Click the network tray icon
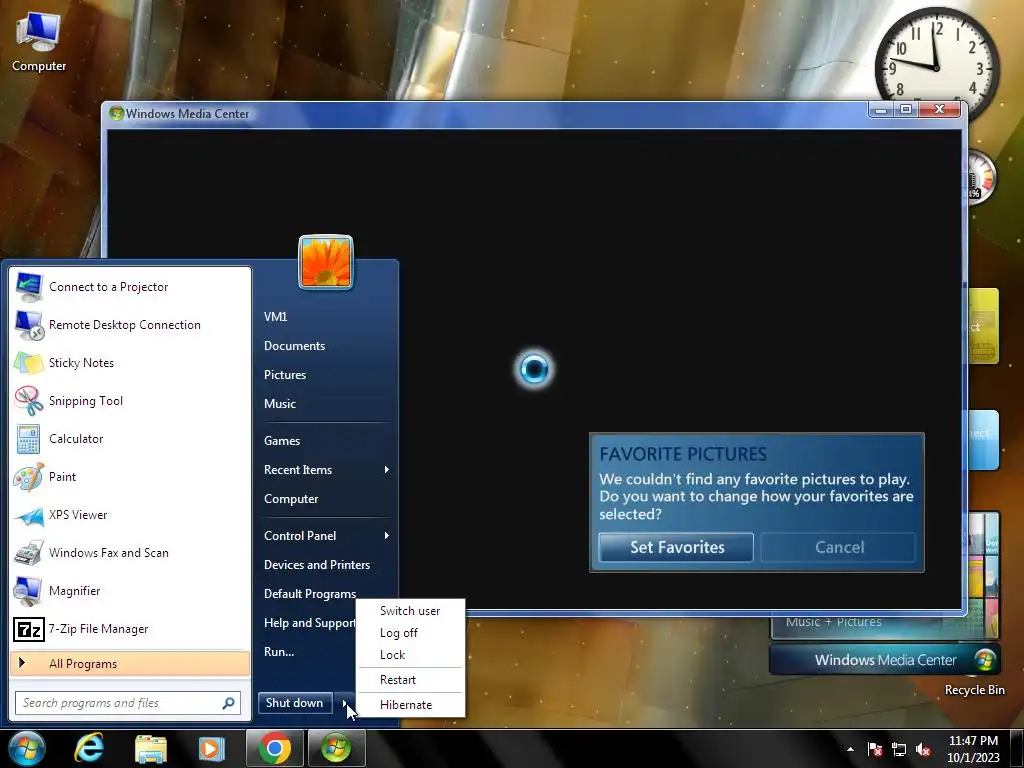The height and width of the screenshot is (768, 1024). 899,749
